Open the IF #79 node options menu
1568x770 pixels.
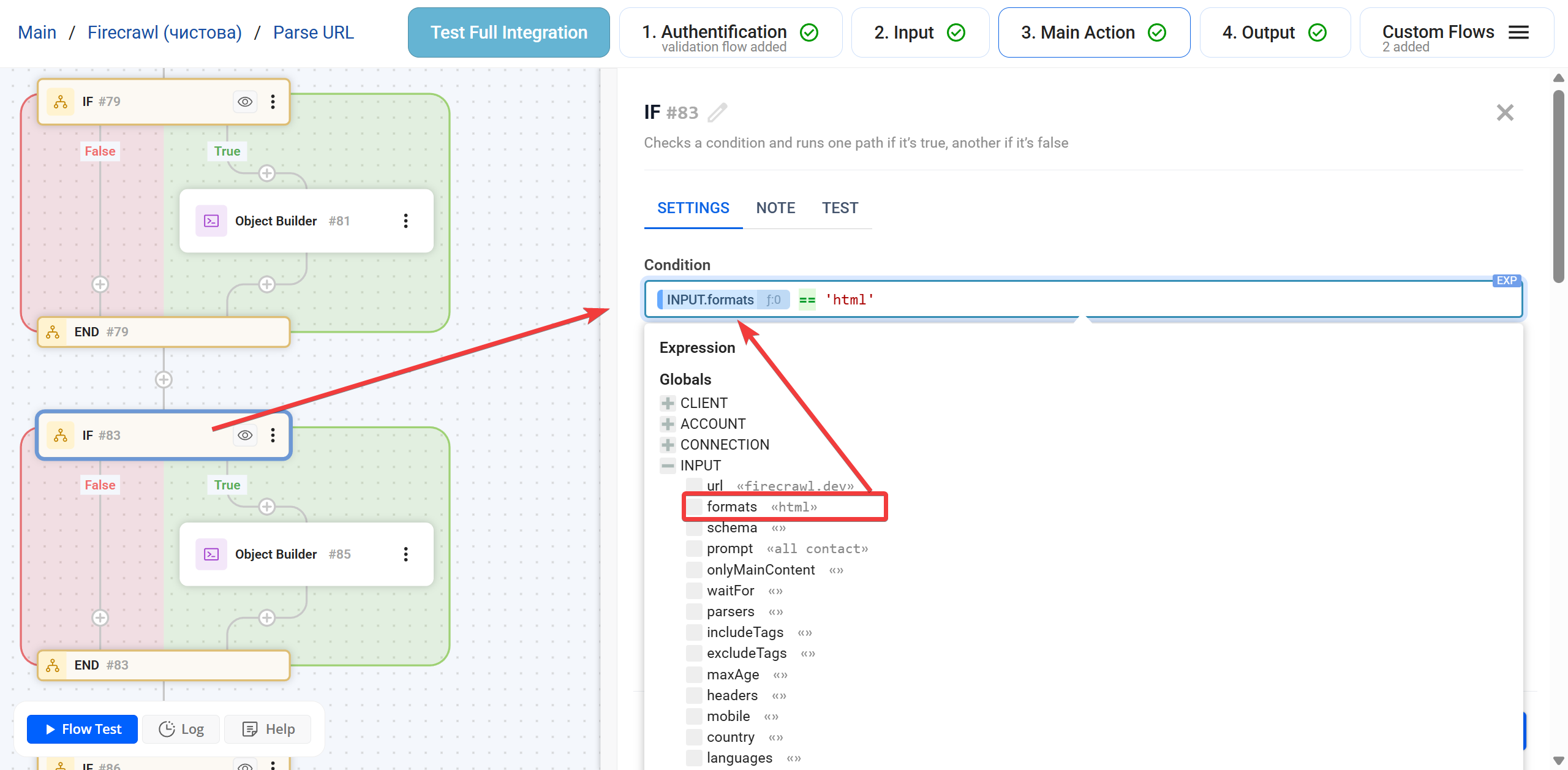(273, 102)
